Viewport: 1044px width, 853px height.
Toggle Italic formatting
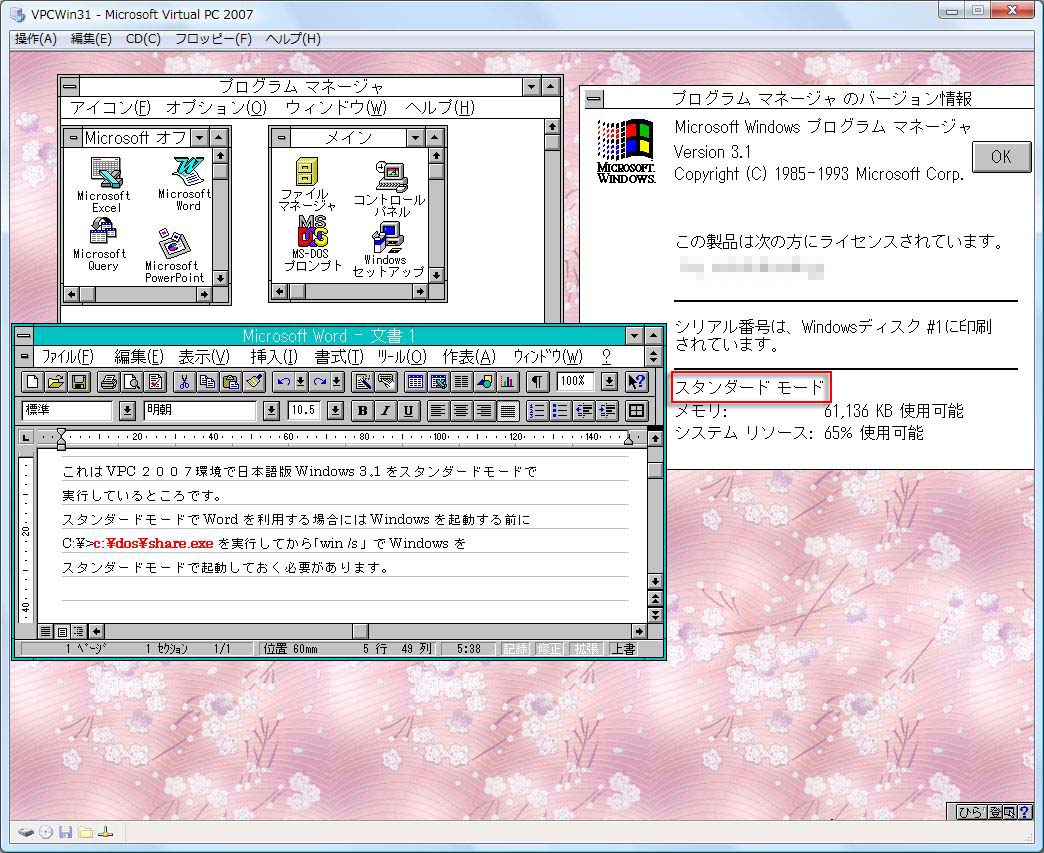tap(386, 411)
